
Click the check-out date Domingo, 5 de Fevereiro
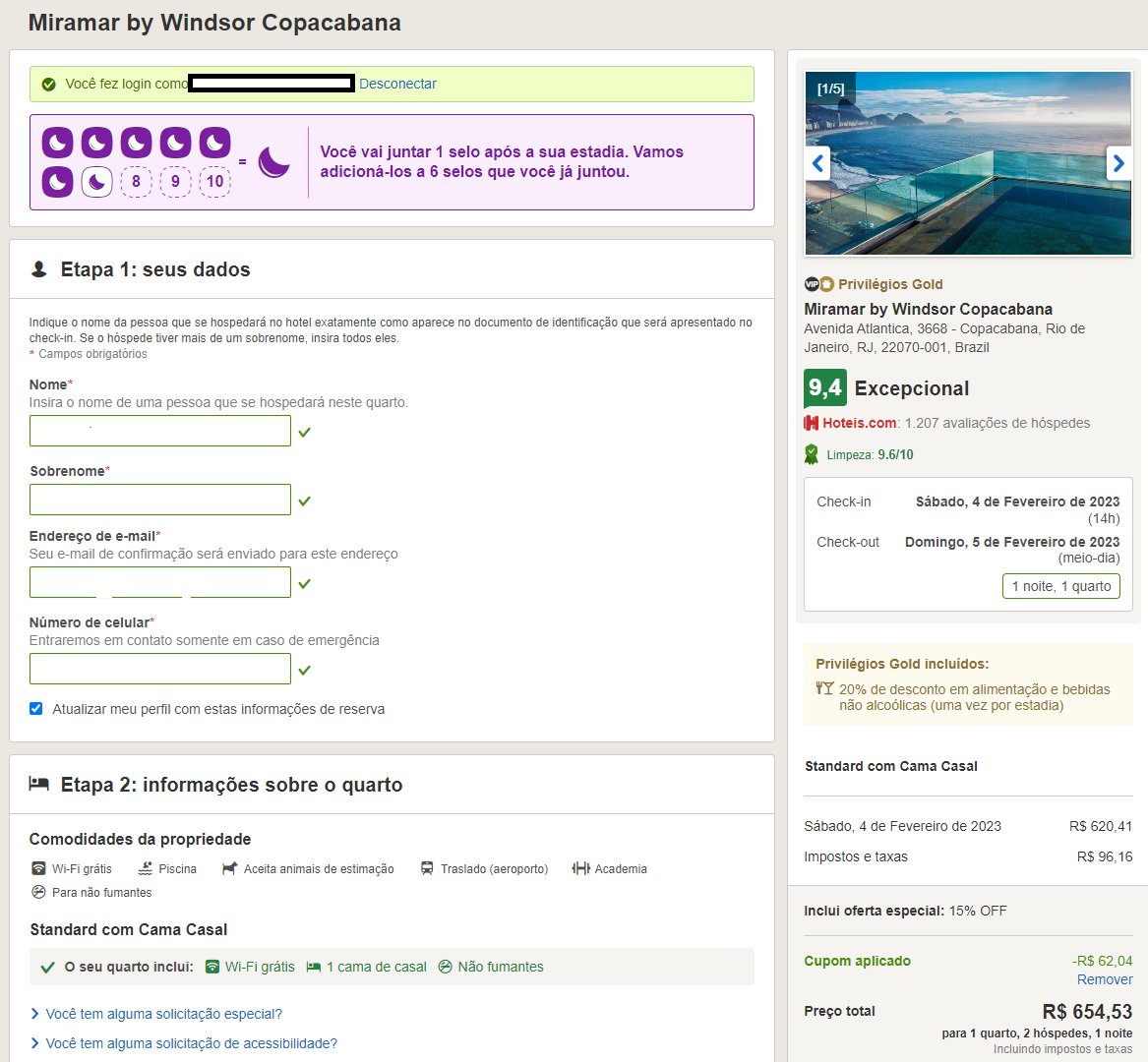pyautogui.click(x=1012, y=542)
